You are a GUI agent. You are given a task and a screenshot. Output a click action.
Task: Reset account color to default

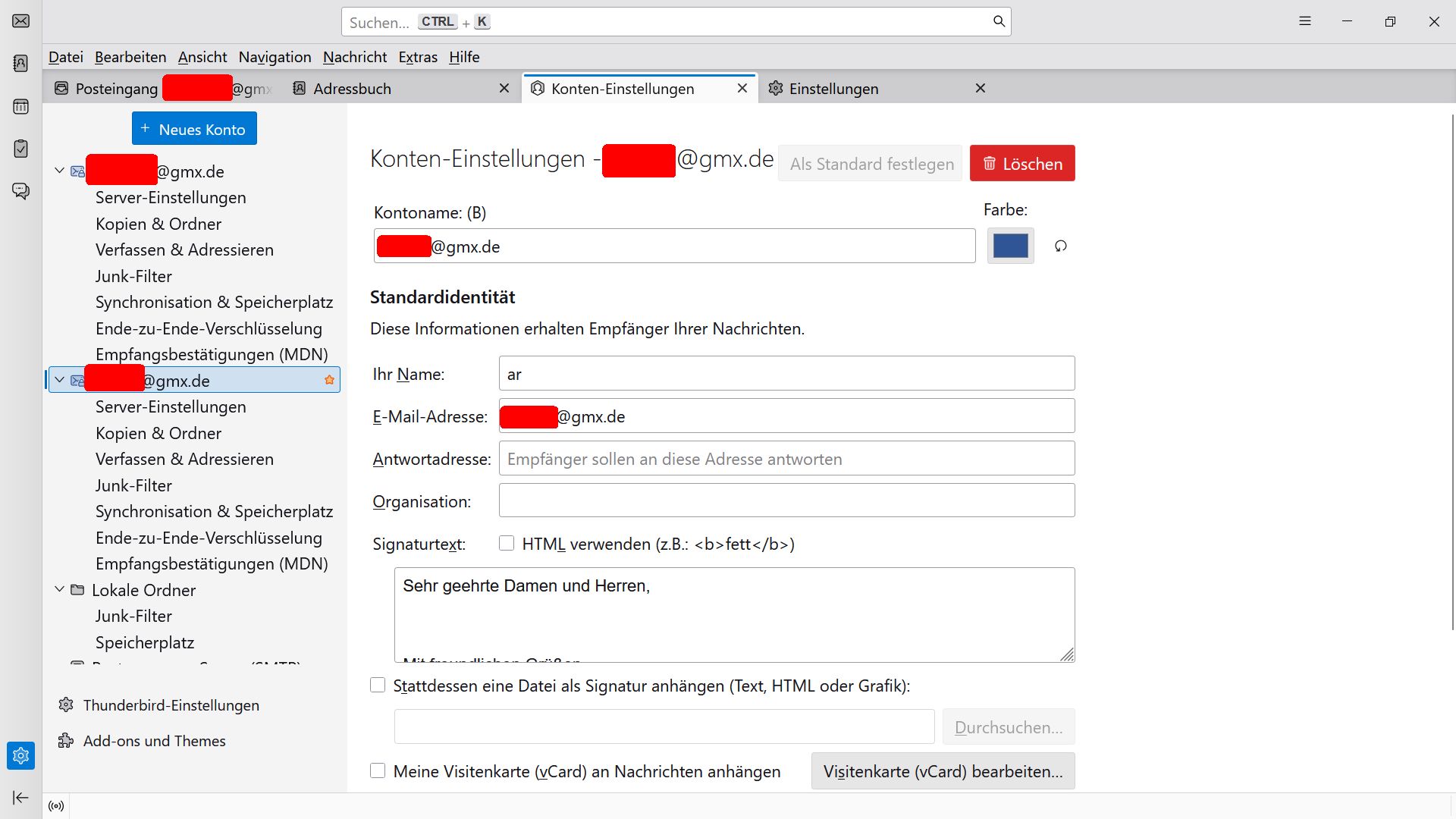tap(1060, 246)
